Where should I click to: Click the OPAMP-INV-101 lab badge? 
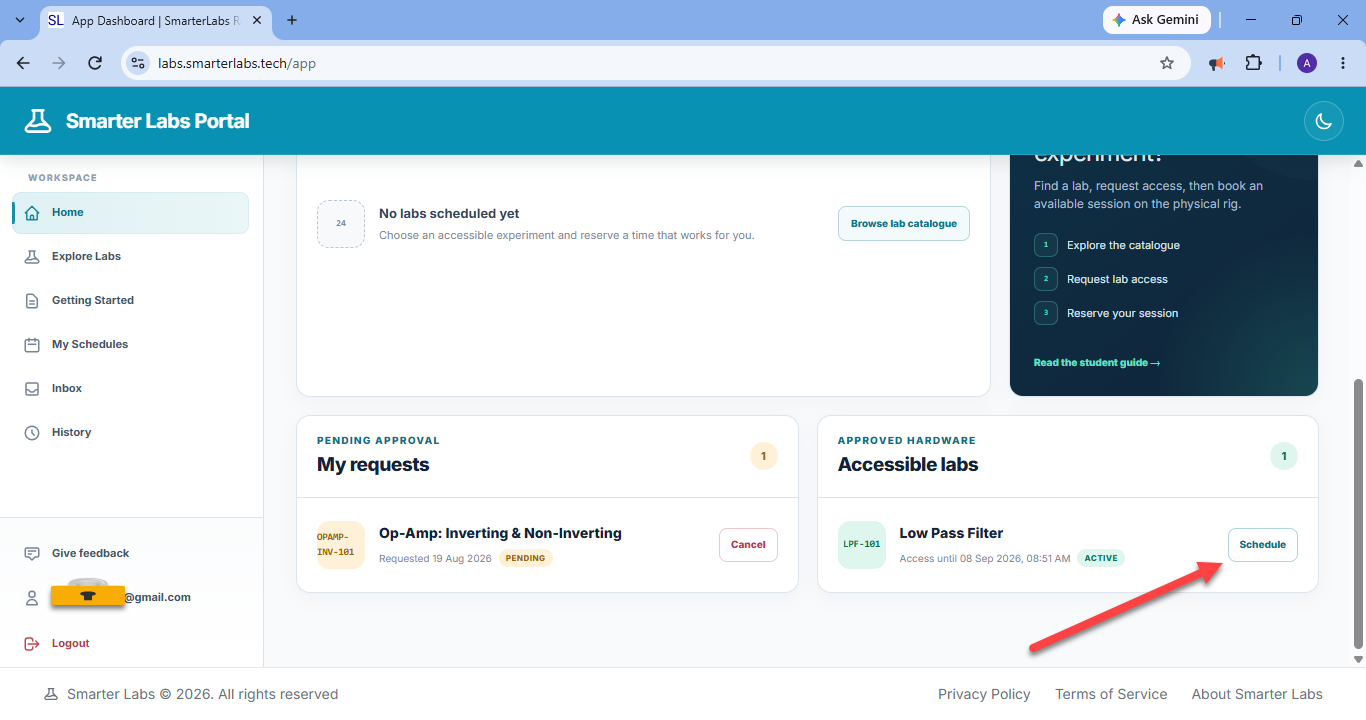coord(341,545)
